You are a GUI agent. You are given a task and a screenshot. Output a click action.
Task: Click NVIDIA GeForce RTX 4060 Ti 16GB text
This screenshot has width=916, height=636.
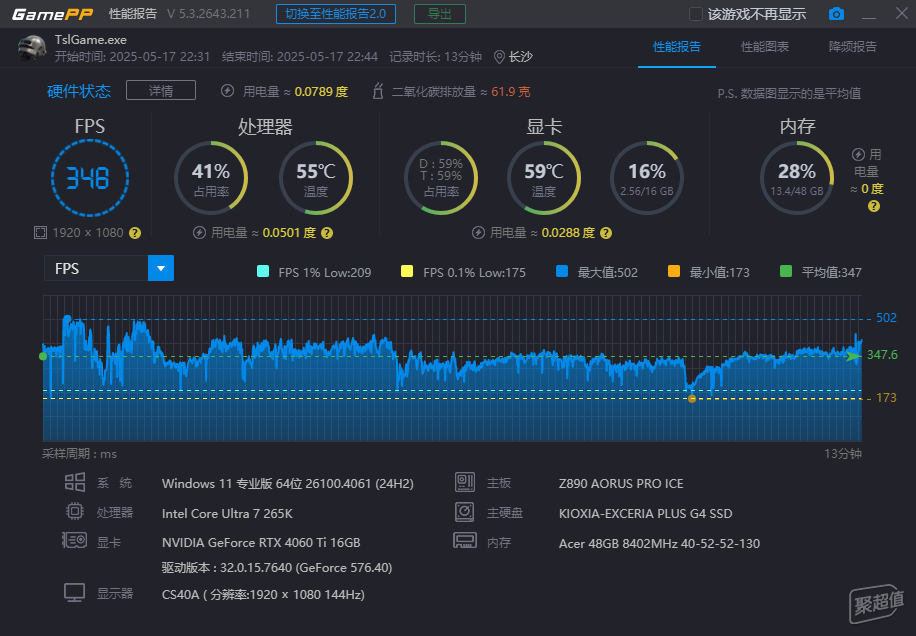[261, 543]
